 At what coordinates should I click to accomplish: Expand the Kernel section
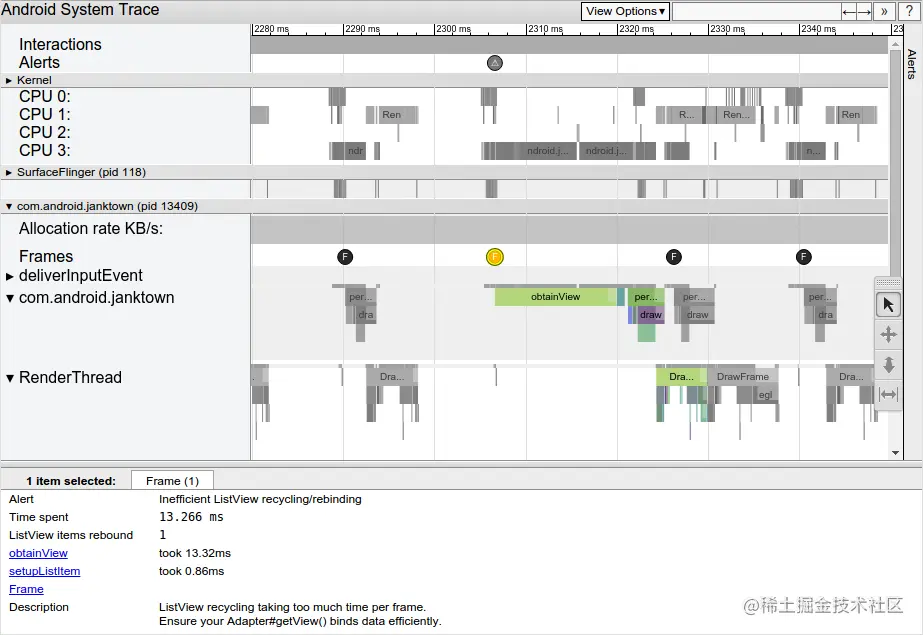[x=11, y=81]
